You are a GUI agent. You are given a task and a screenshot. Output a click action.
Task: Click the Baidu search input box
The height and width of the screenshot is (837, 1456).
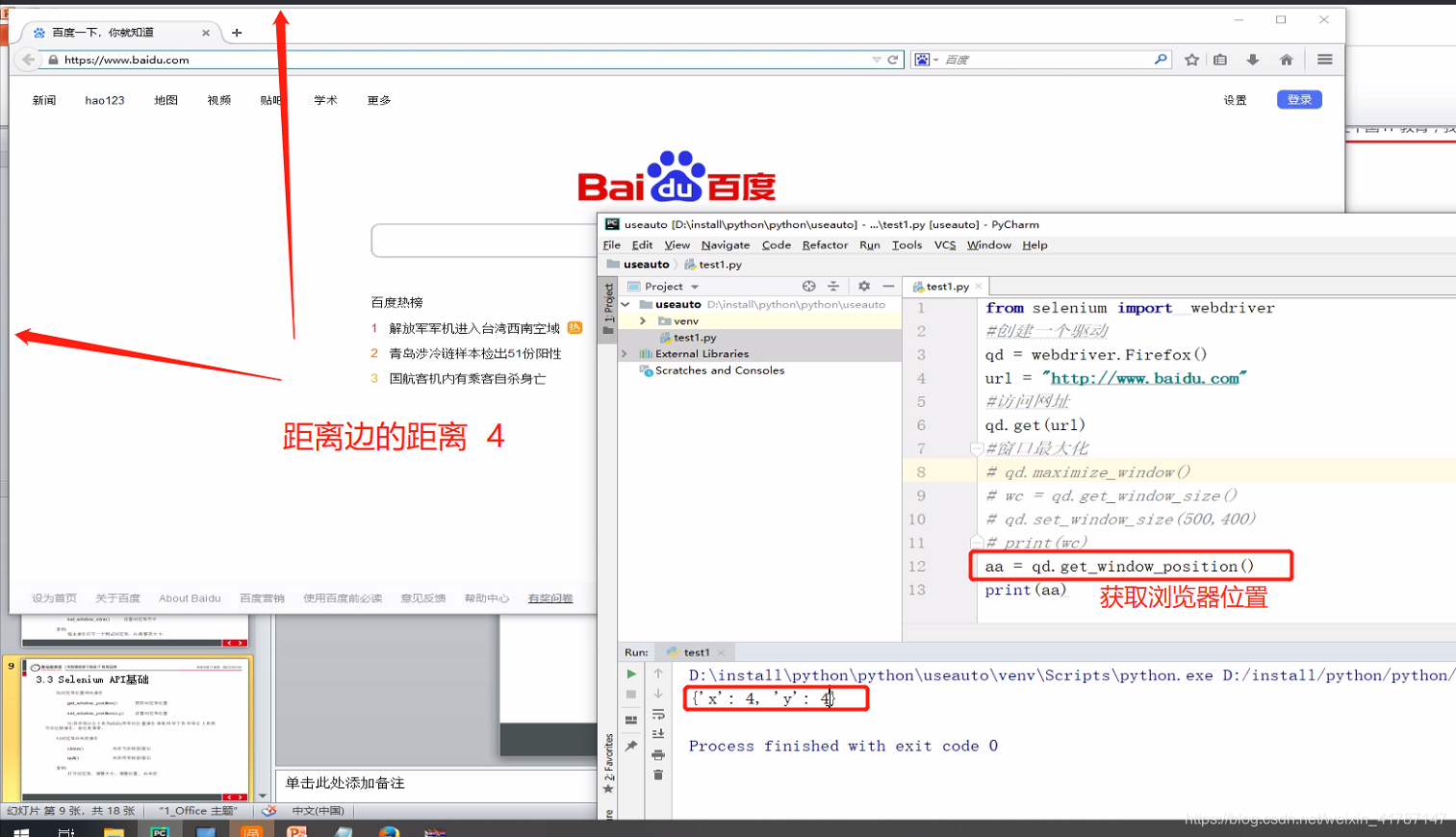click(x=484, y=241)
